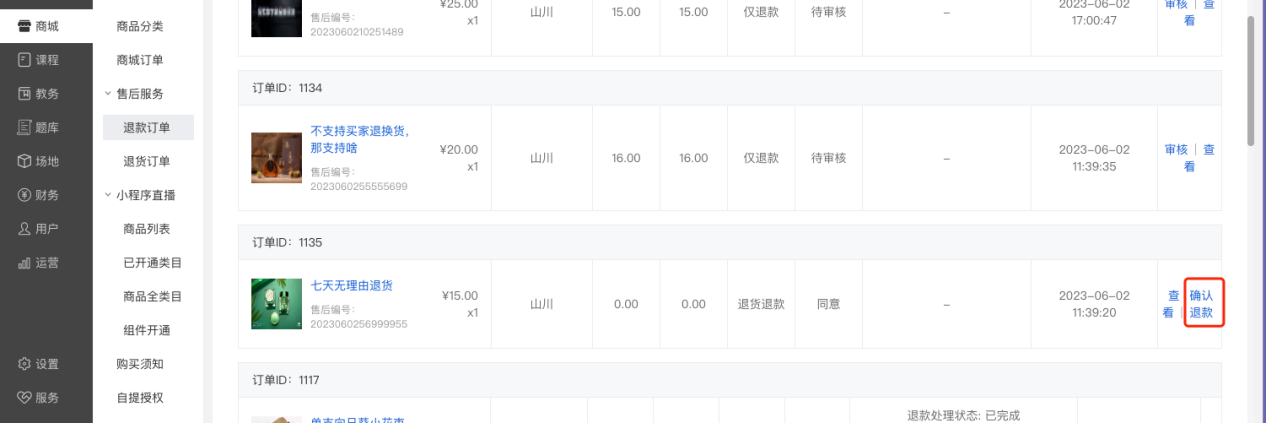
Task: Select the 财务 finance icon
Action: 24,195
